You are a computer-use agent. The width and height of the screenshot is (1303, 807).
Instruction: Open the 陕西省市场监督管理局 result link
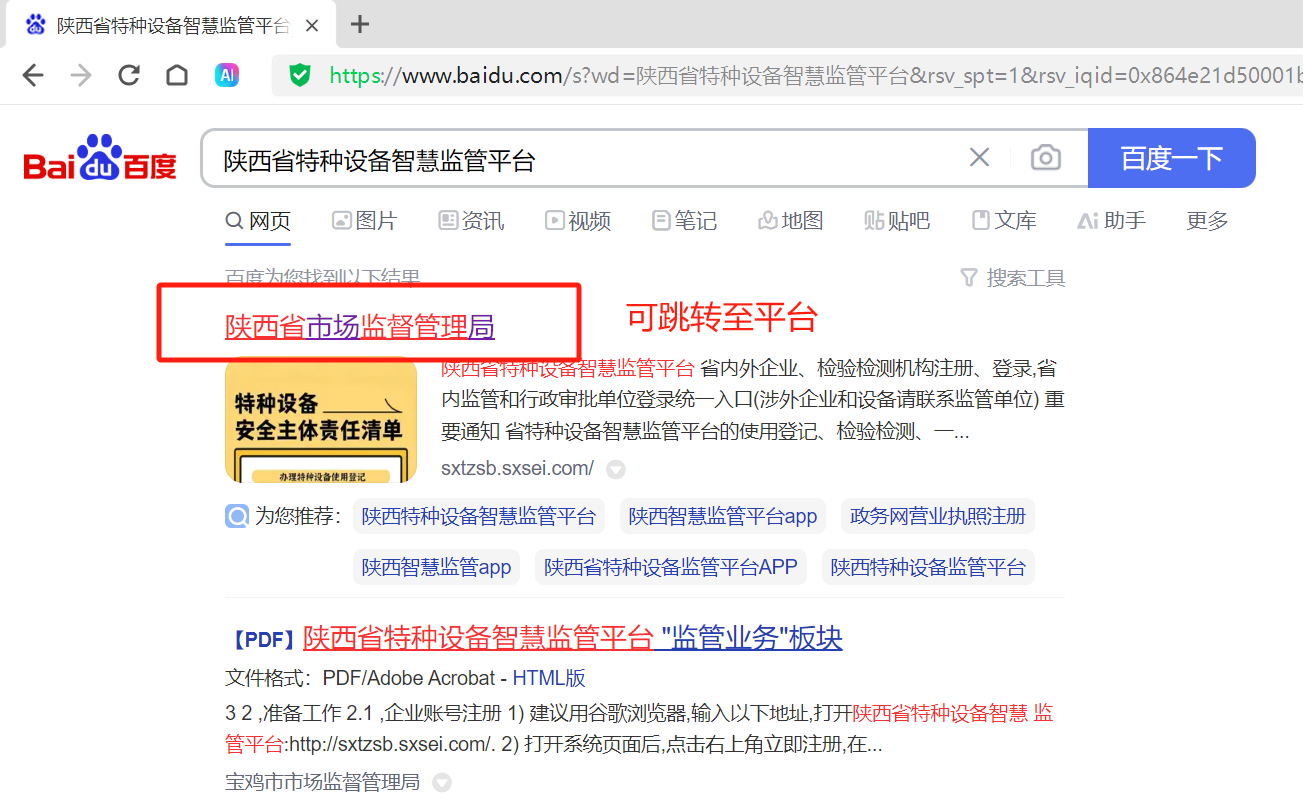click(x=360, y=327)
